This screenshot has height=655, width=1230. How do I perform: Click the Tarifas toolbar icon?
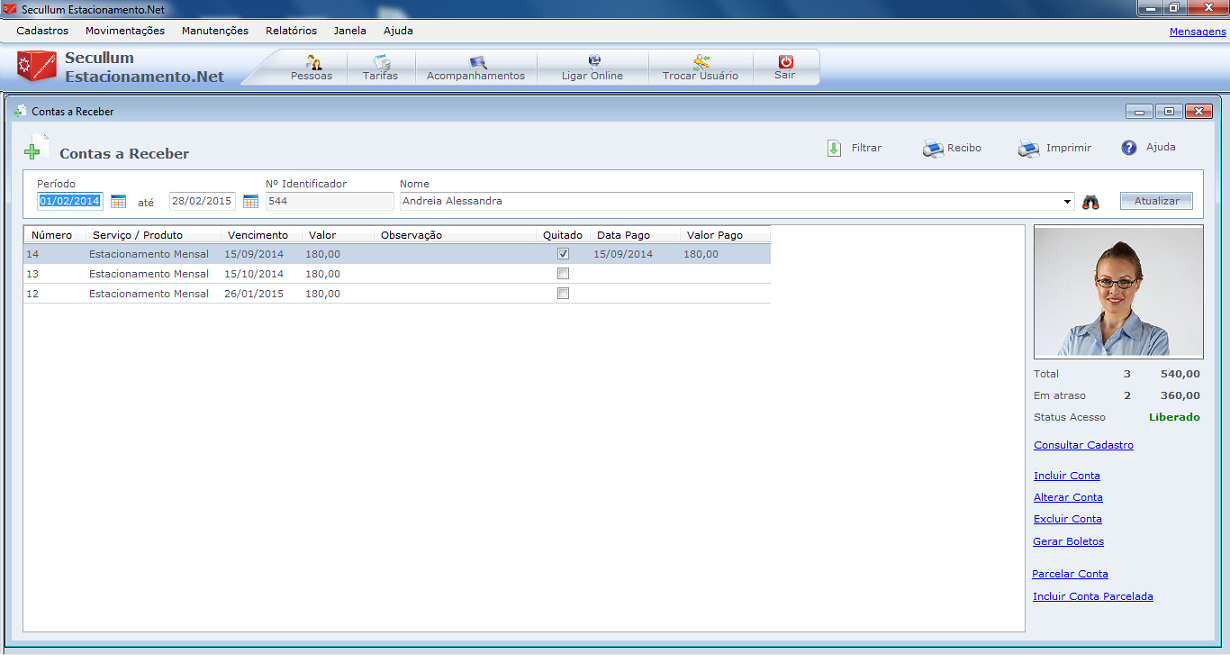(380, 63)
